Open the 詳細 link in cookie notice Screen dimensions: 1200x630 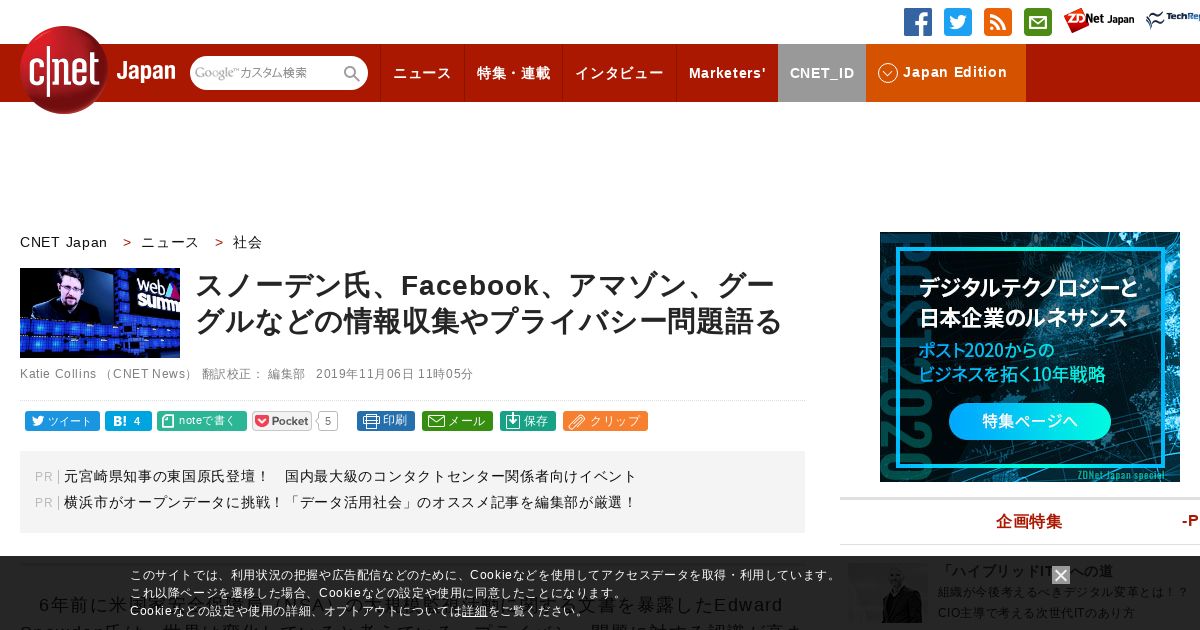click(x=475, y=611)
